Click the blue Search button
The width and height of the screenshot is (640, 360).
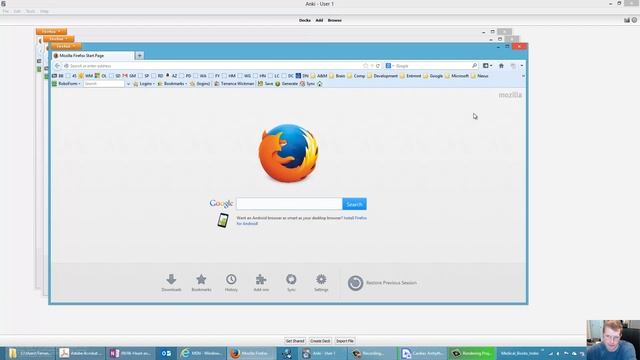coord(354,204)
